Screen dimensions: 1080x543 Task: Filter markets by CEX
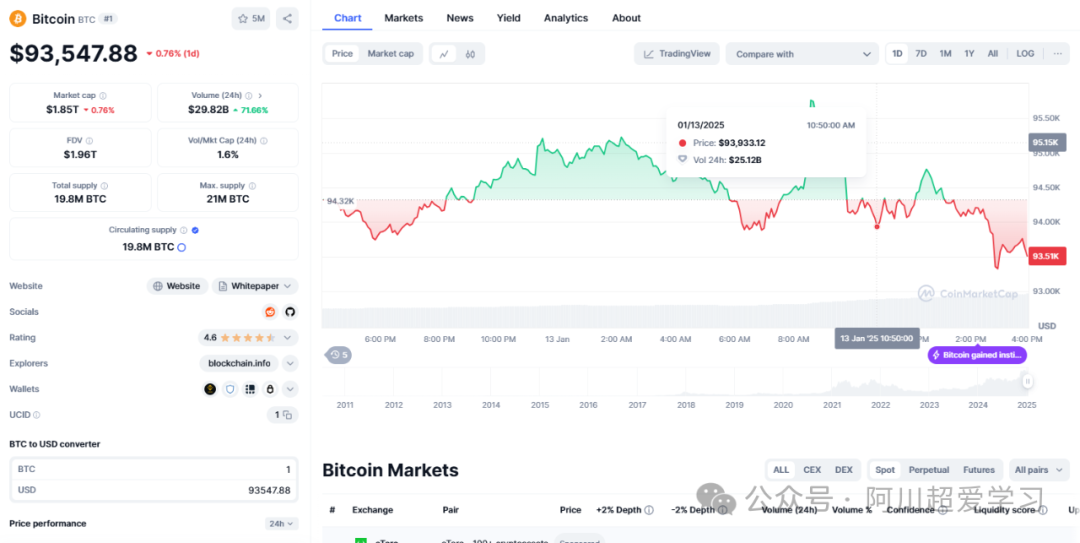[x=812, y=470]
